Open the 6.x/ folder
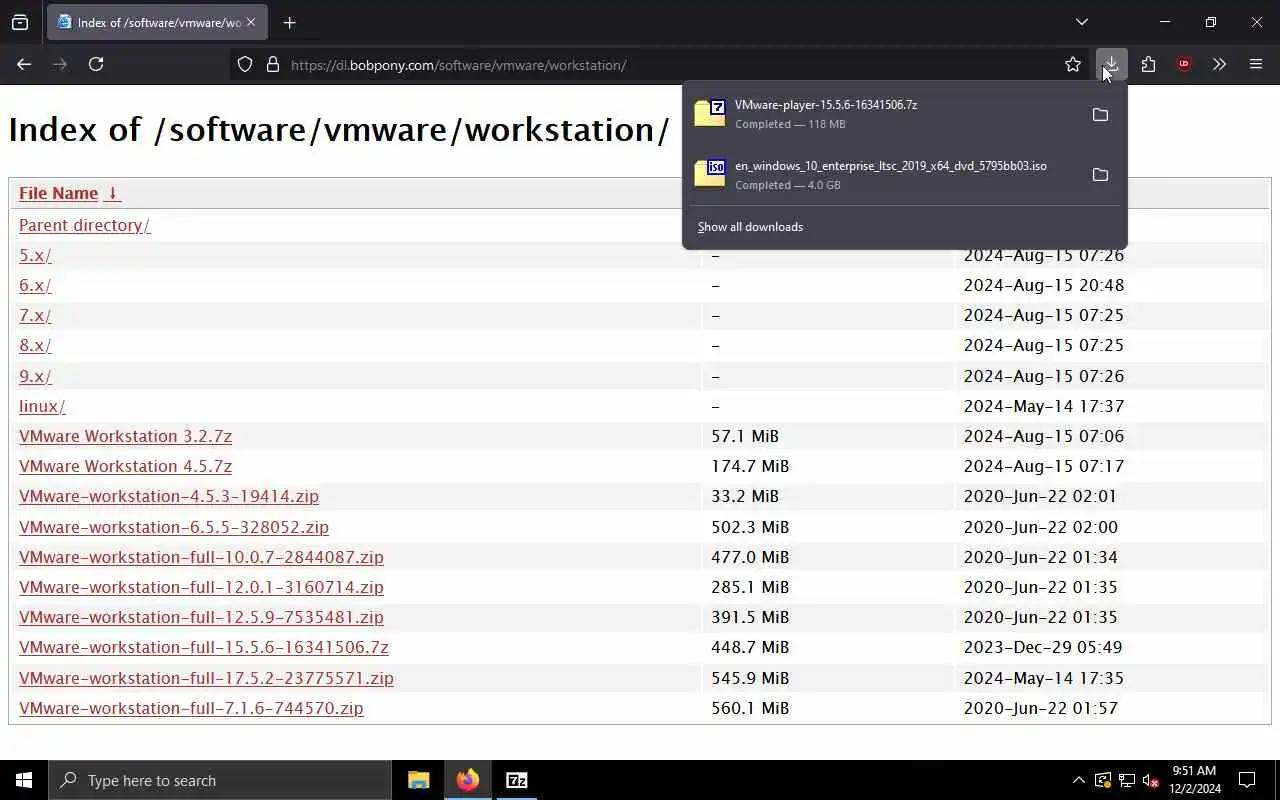 click(35, 285)
